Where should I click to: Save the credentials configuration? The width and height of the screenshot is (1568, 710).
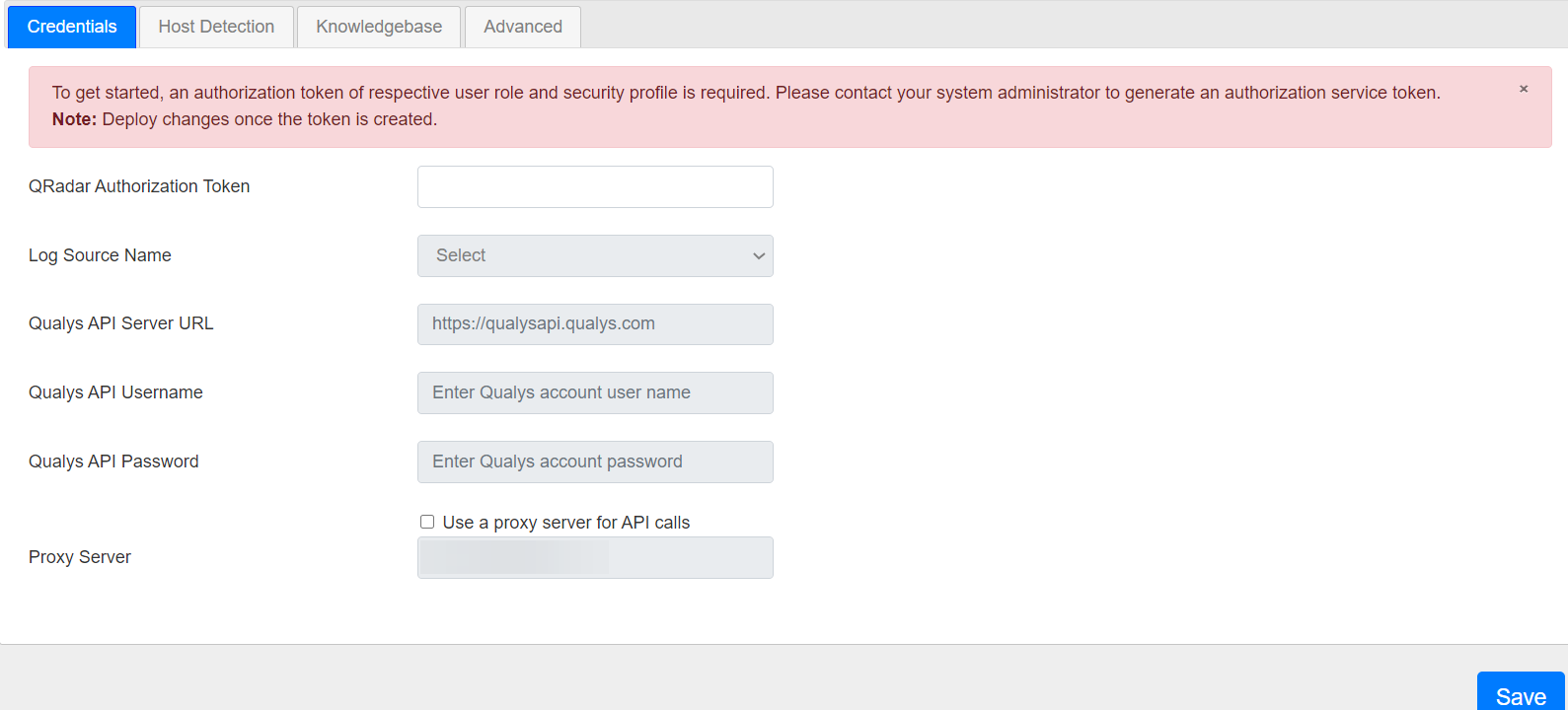click(x=1520, y=695)
